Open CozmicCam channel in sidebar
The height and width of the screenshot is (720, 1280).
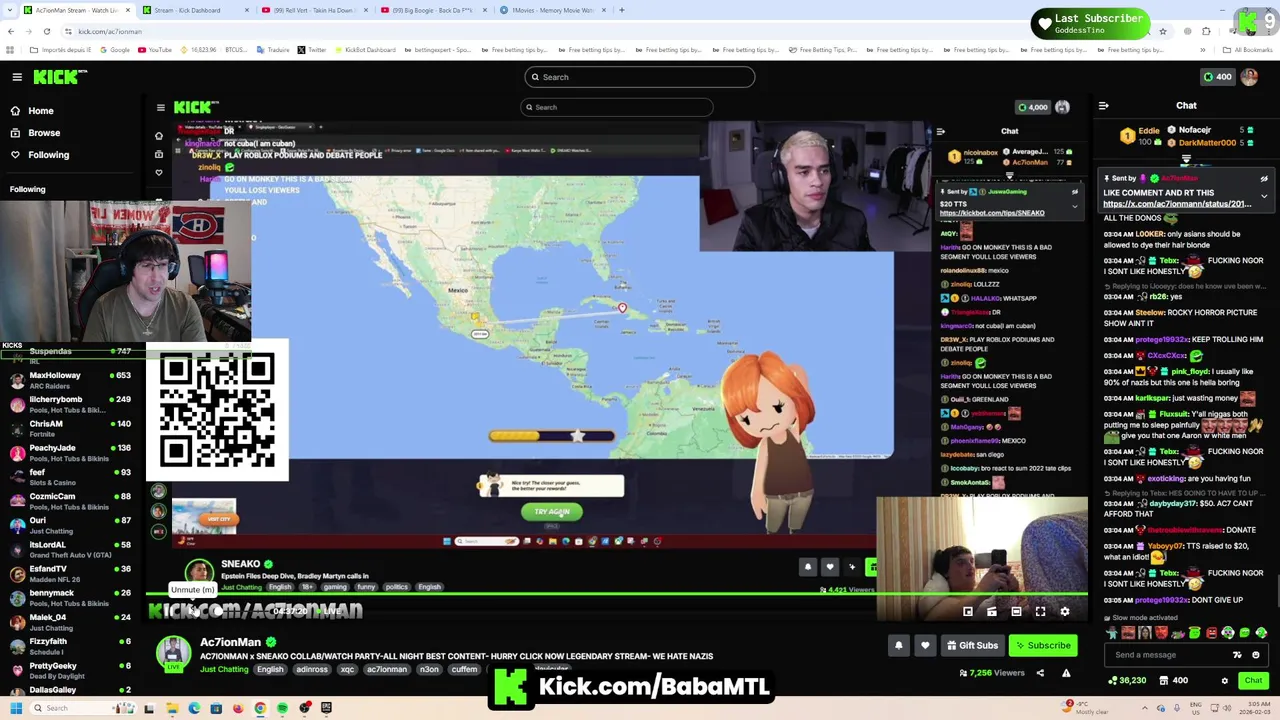click(x=70, y=501)
